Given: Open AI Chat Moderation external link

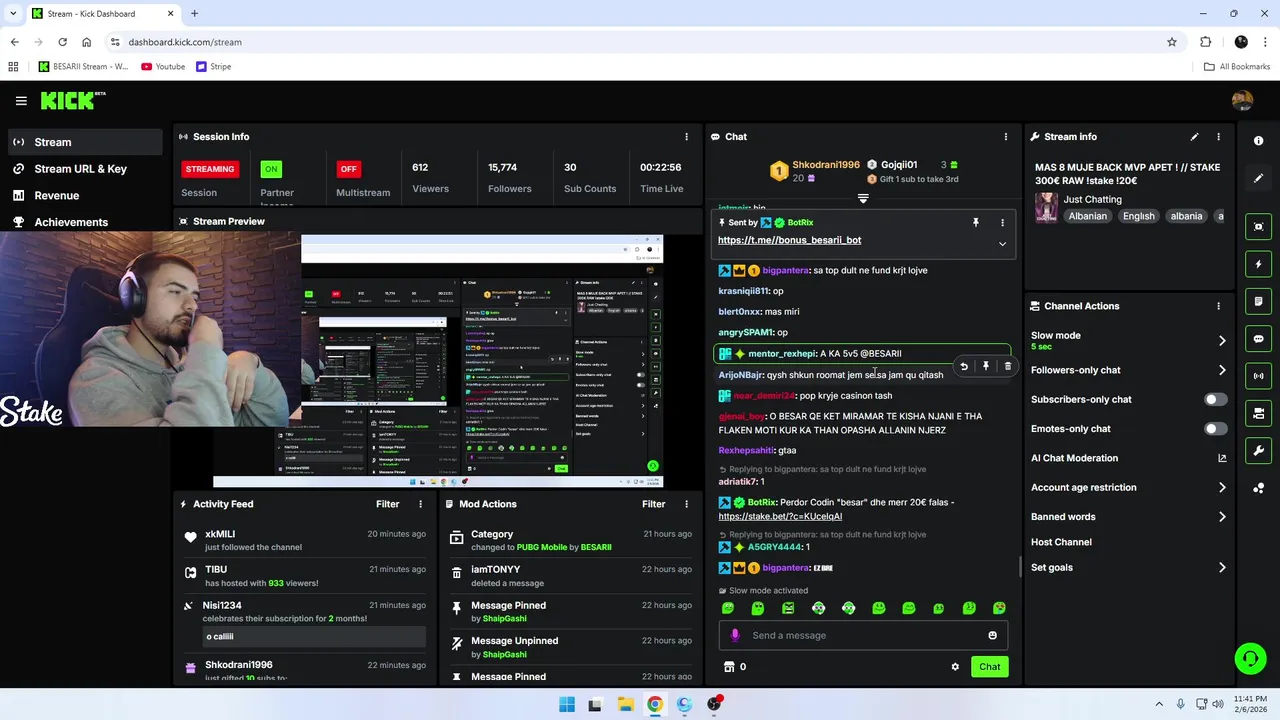Looking at the screenshot, I should [1222, 458].
